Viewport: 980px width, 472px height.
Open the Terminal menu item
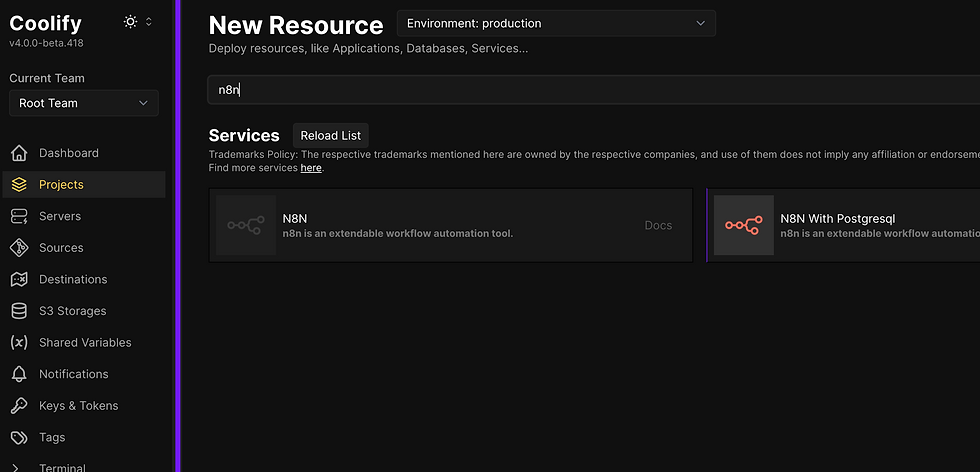(x=62, y=466)
